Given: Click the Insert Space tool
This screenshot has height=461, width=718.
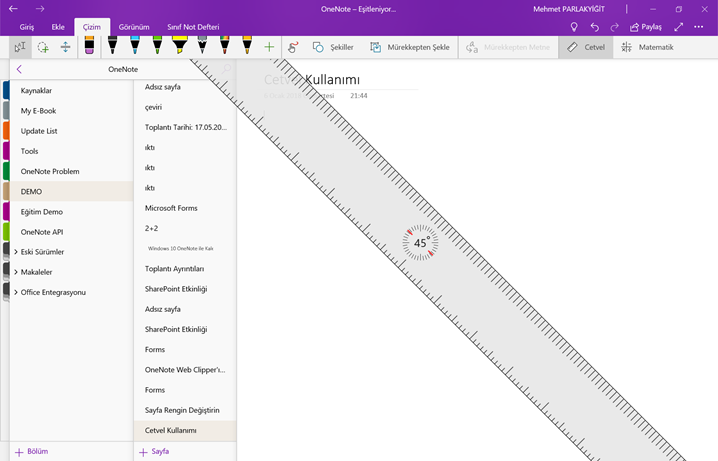Looking at the screenshot, I should pos(65,47).
